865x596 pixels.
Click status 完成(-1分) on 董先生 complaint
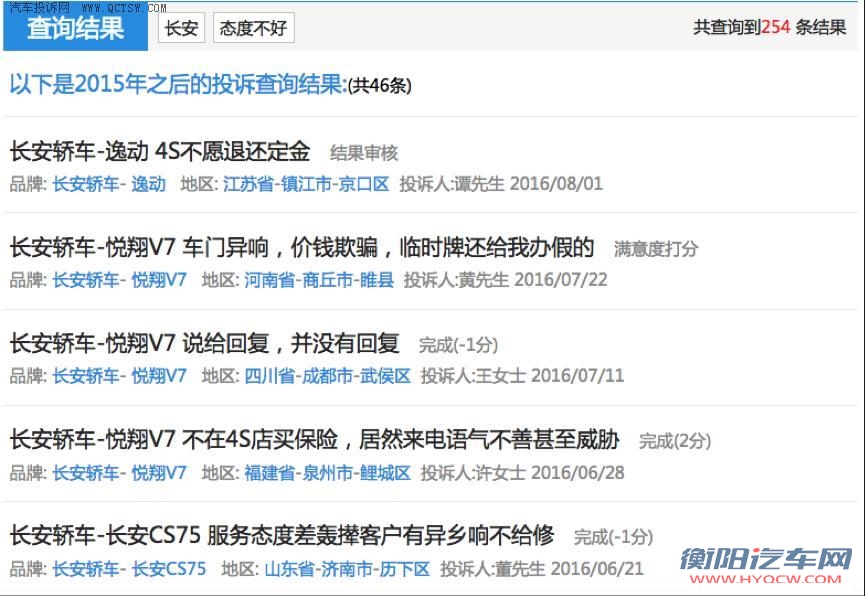[613, 537]
